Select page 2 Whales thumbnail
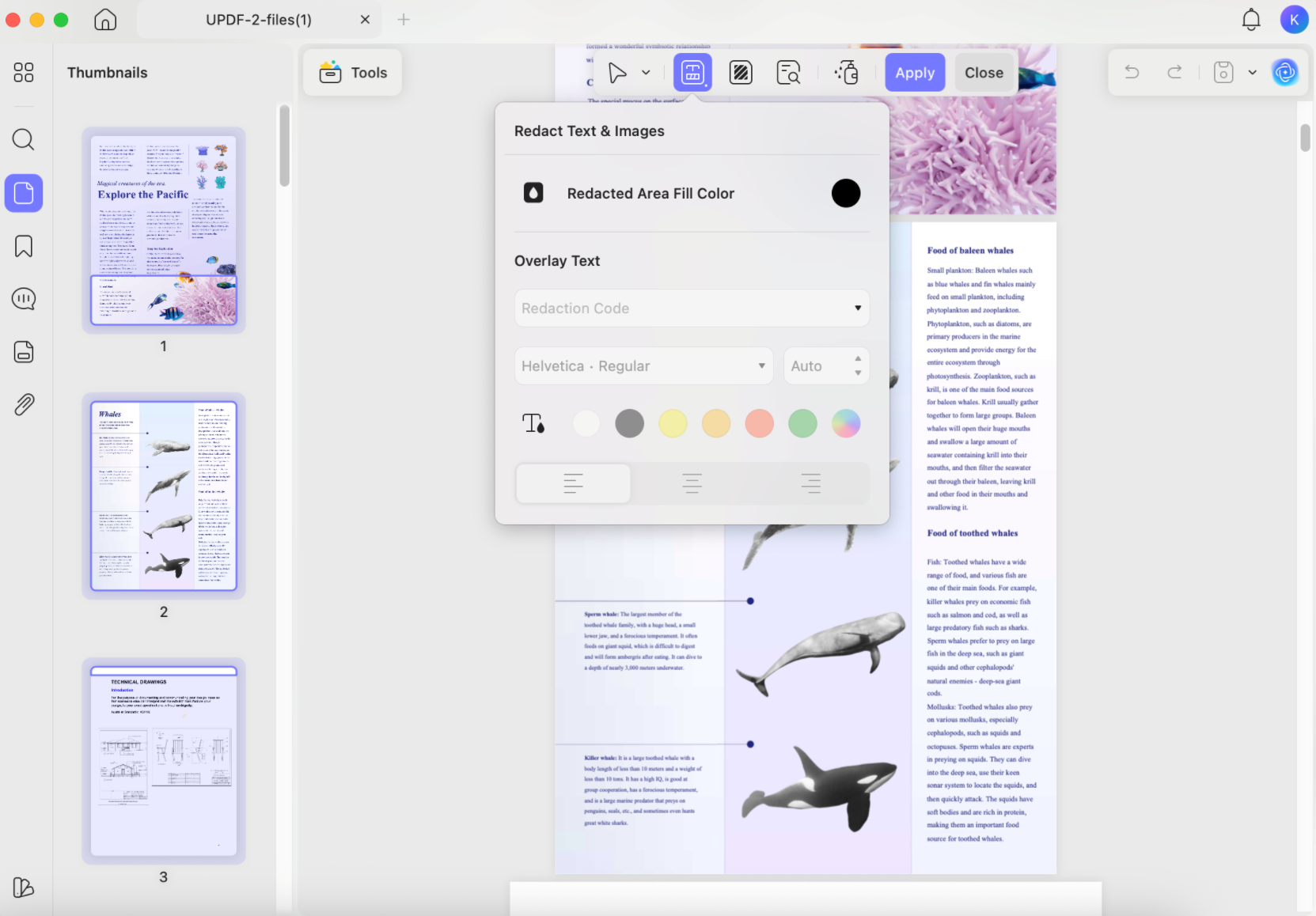1316x916 pixels. (164, 496)
